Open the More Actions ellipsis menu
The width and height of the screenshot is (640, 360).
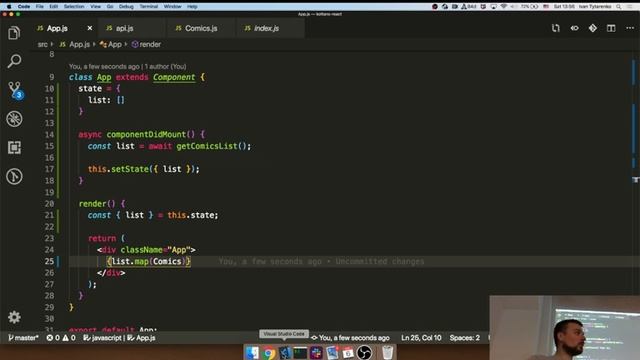point(630,28)
